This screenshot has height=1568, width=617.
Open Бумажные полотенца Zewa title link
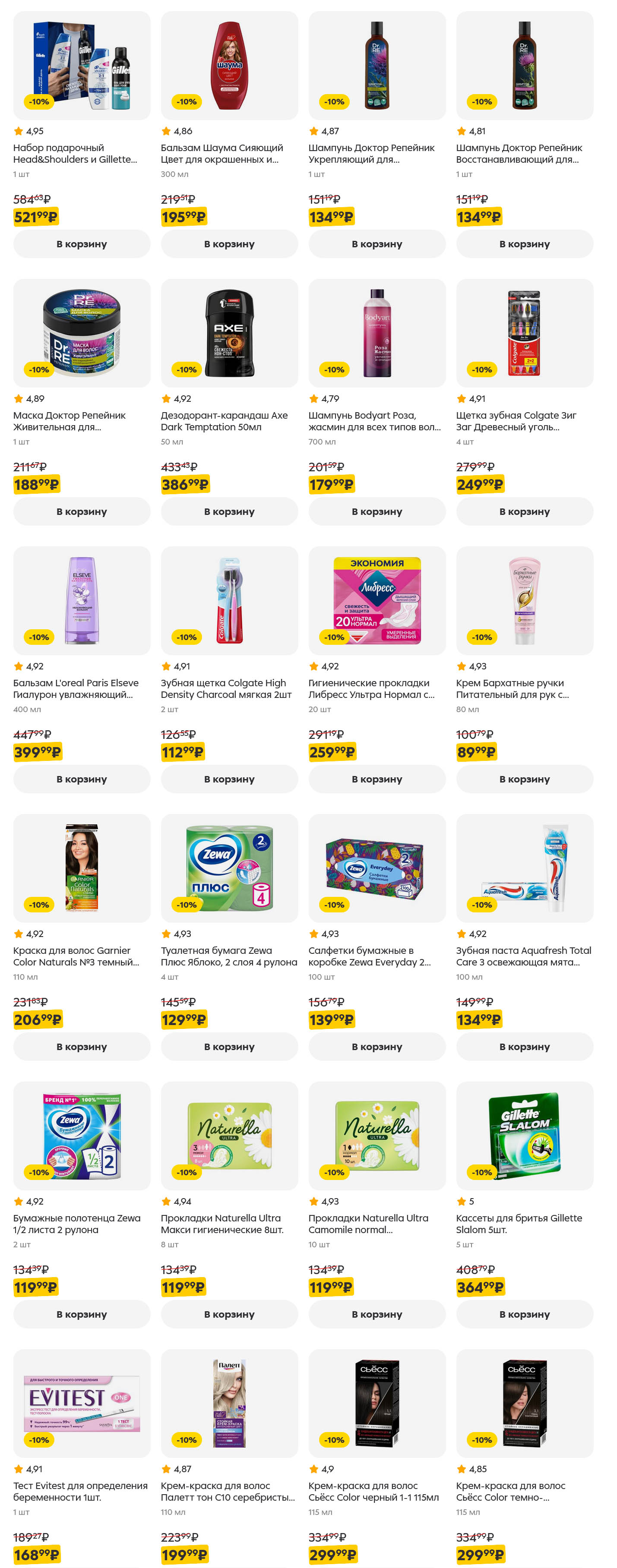(x=77, y=1224)
